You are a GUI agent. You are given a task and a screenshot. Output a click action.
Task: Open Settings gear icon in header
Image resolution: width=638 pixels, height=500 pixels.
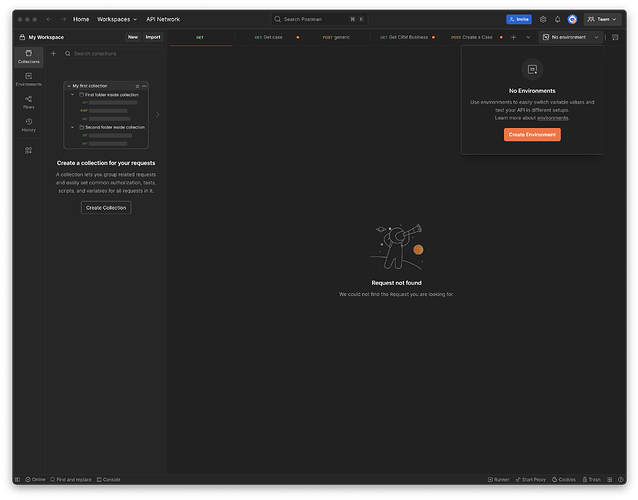(543, 19)
